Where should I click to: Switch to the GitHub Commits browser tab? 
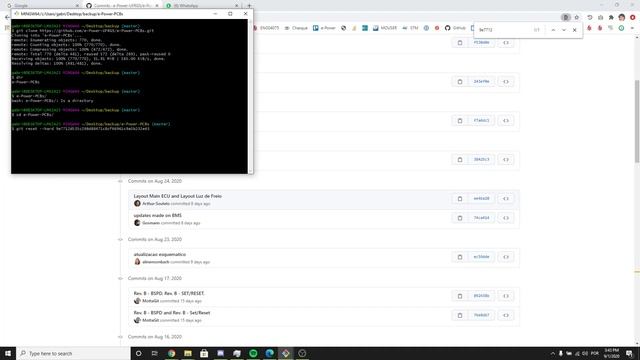[122, 6]
